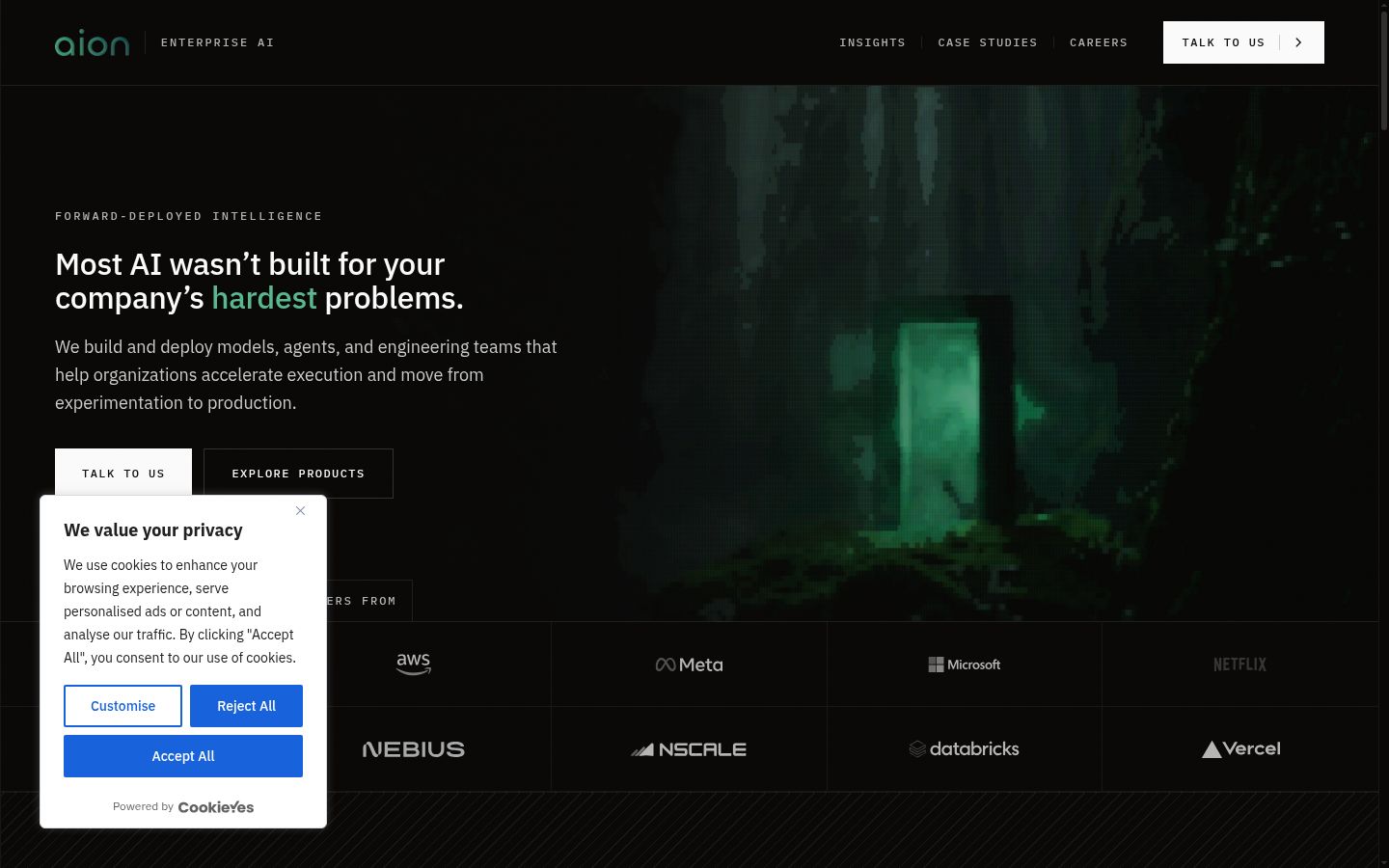Close the cookie privacy popup

point(300,511)
